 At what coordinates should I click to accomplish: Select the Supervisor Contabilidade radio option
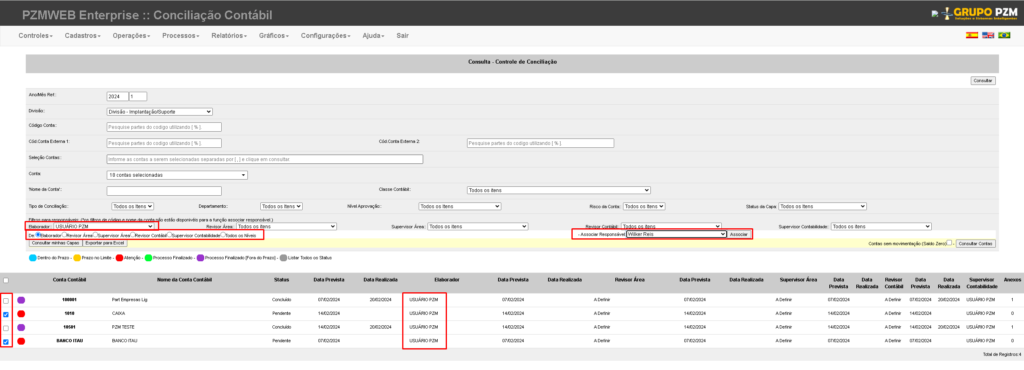click(169, 234)
